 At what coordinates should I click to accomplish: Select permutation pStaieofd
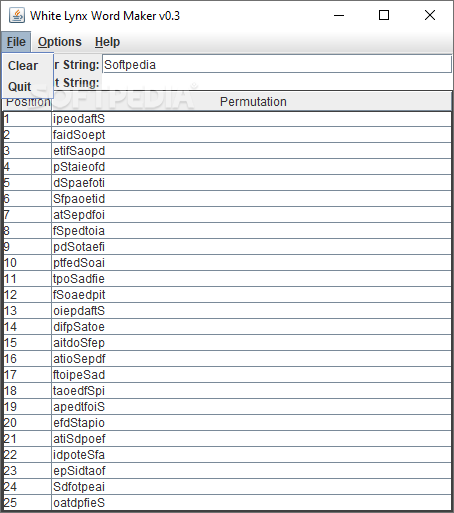(251, 167)
